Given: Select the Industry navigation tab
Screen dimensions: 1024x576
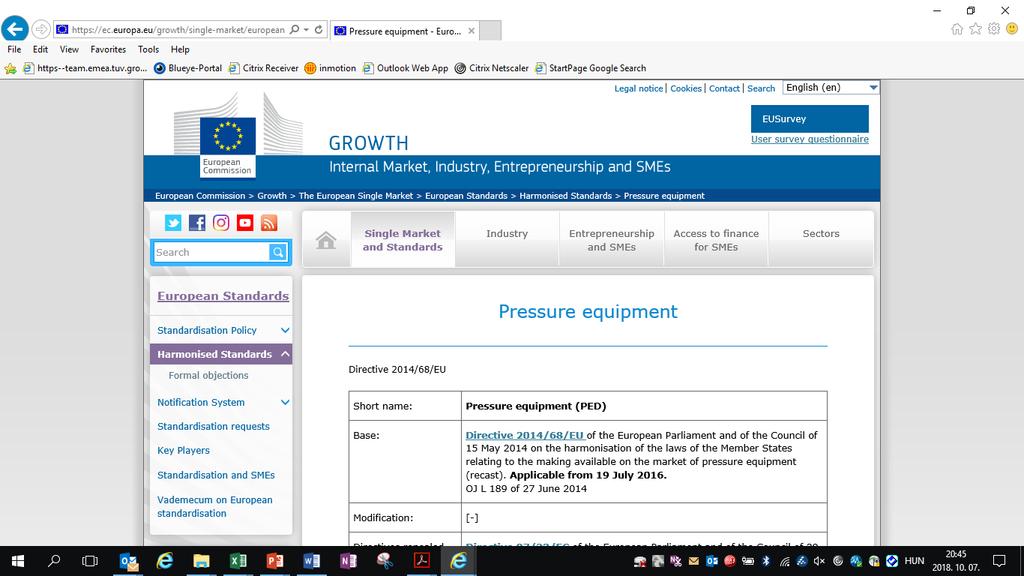Looking at the screenshot, I should click(x=507, y=240).
